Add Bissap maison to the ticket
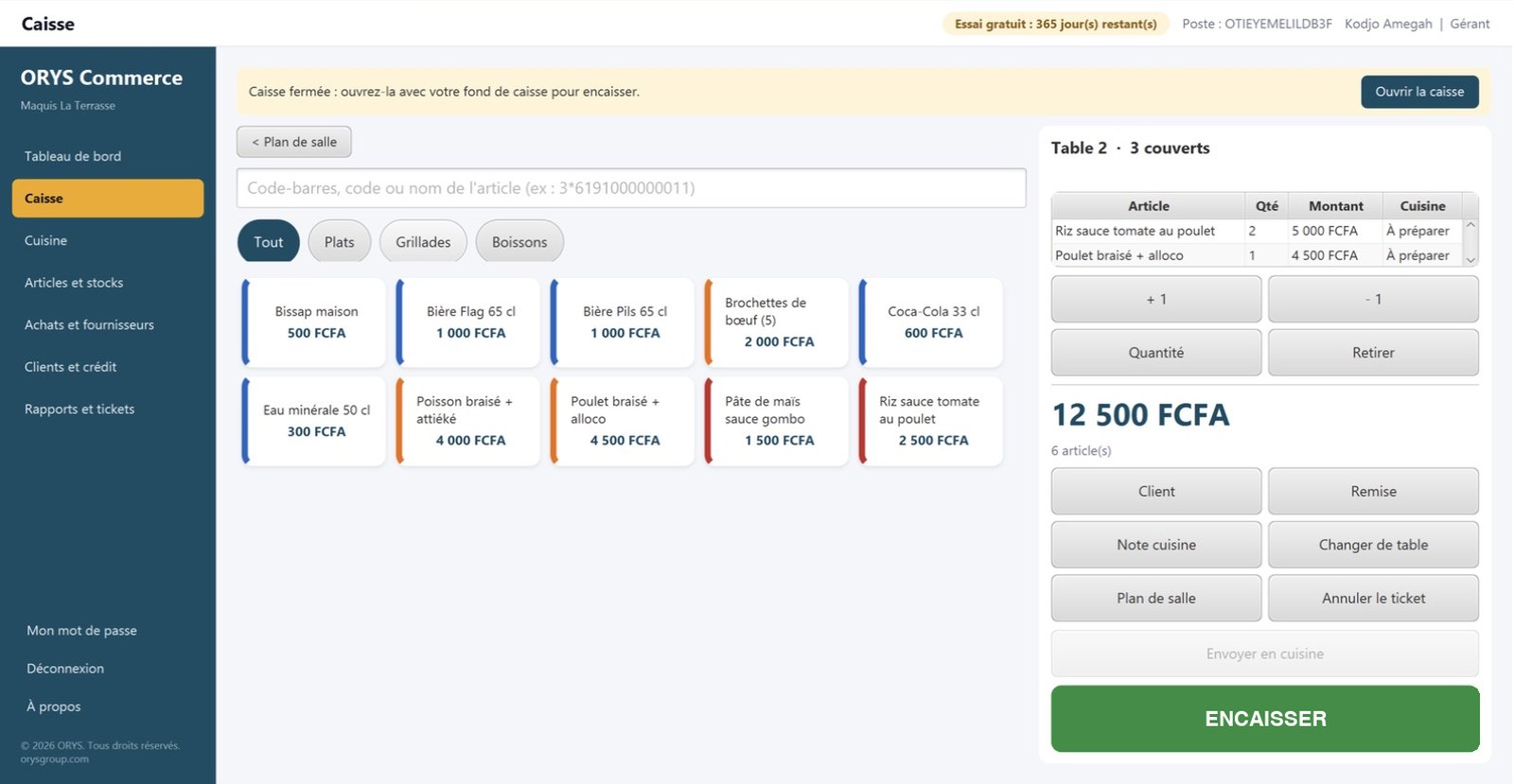 click(x=314, y=322)
